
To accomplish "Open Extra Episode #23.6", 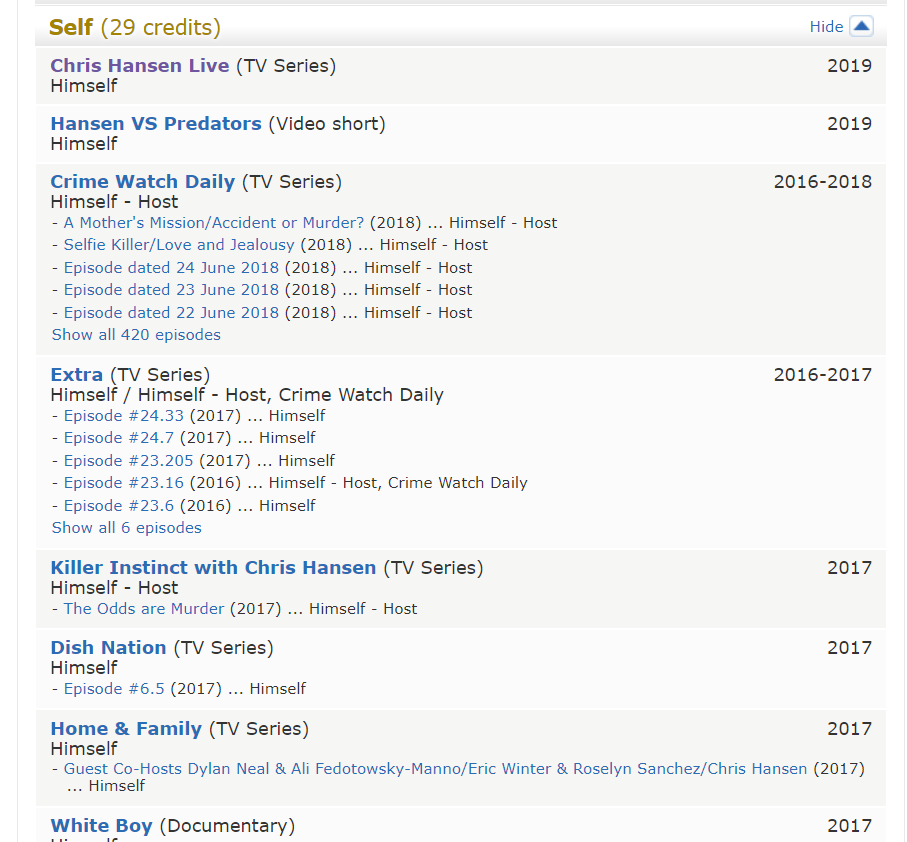I will (x=119, y=506).
